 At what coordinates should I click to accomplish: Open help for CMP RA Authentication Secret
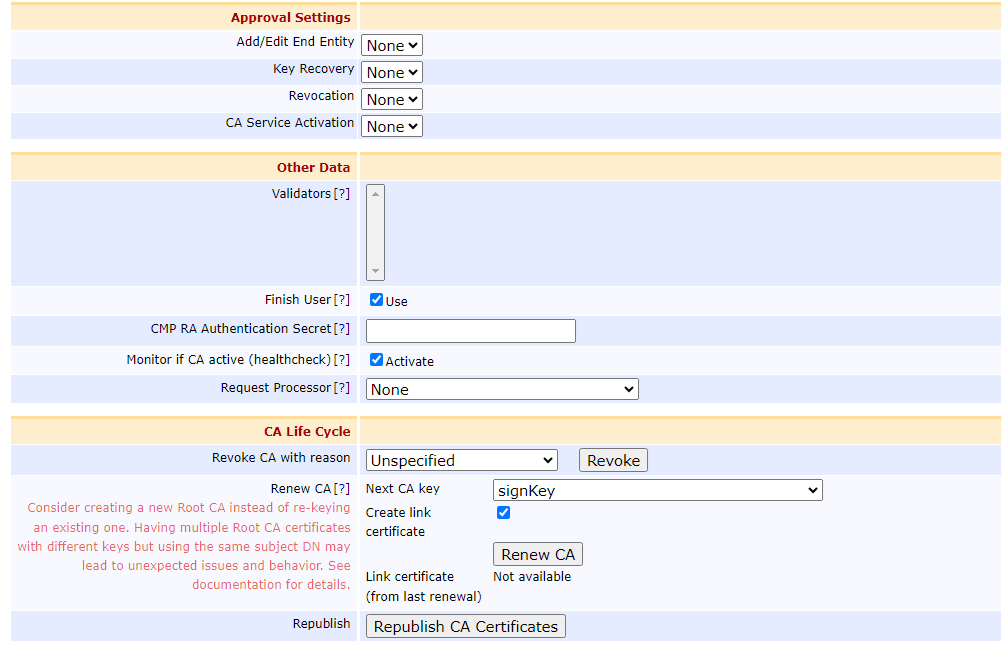(x=342, y=329)
